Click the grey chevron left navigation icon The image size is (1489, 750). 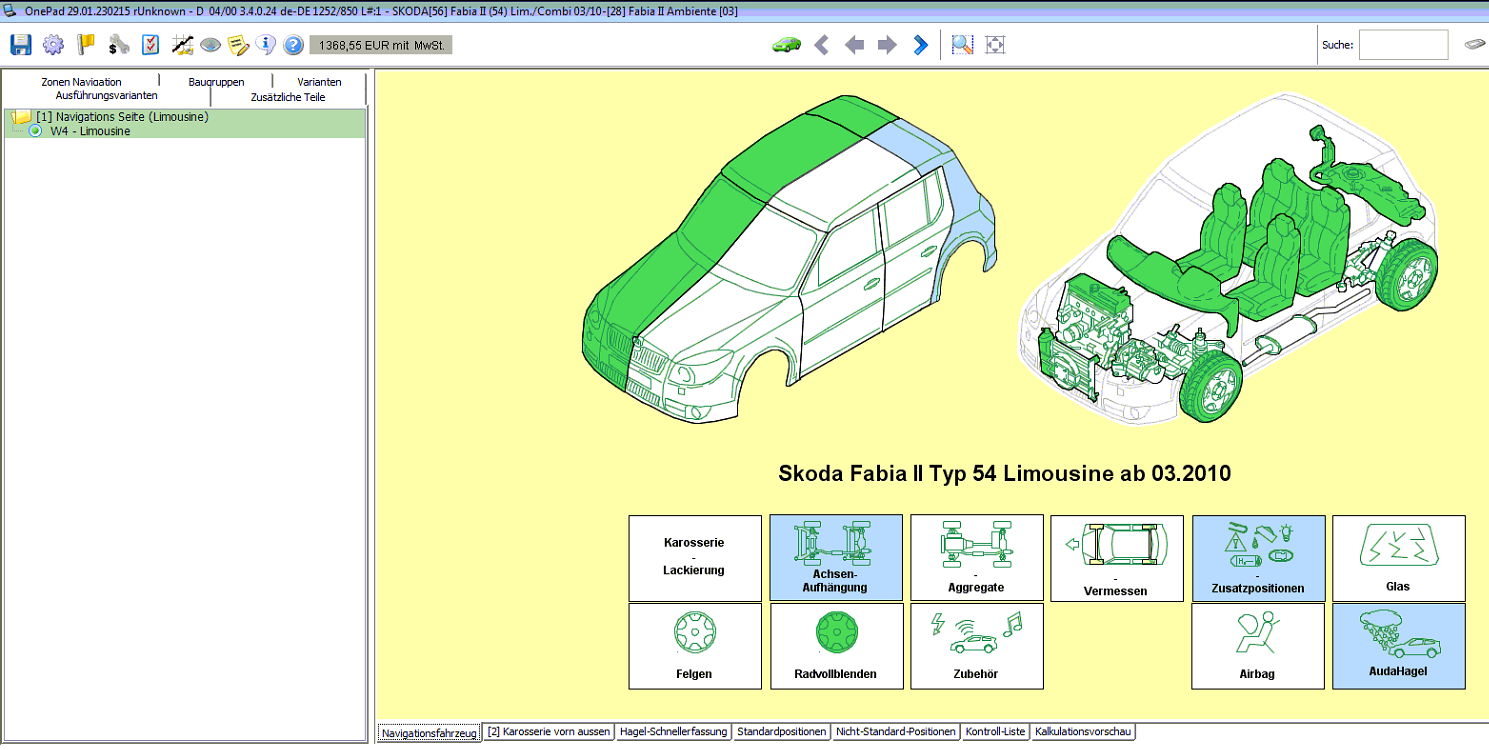pos(822,45)
